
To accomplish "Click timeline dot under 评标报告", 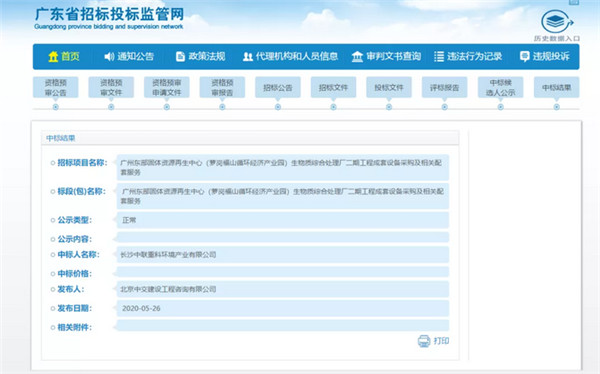I will [x=444, y=107].
